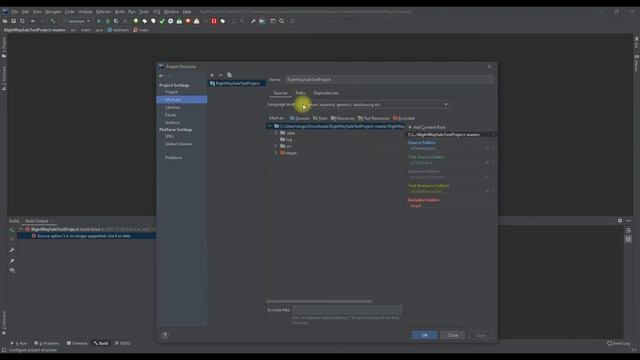The height and width of the screenshot is (360, 640).
Task: Click the Open folder toolbar icon
Action: coord(5,21)
